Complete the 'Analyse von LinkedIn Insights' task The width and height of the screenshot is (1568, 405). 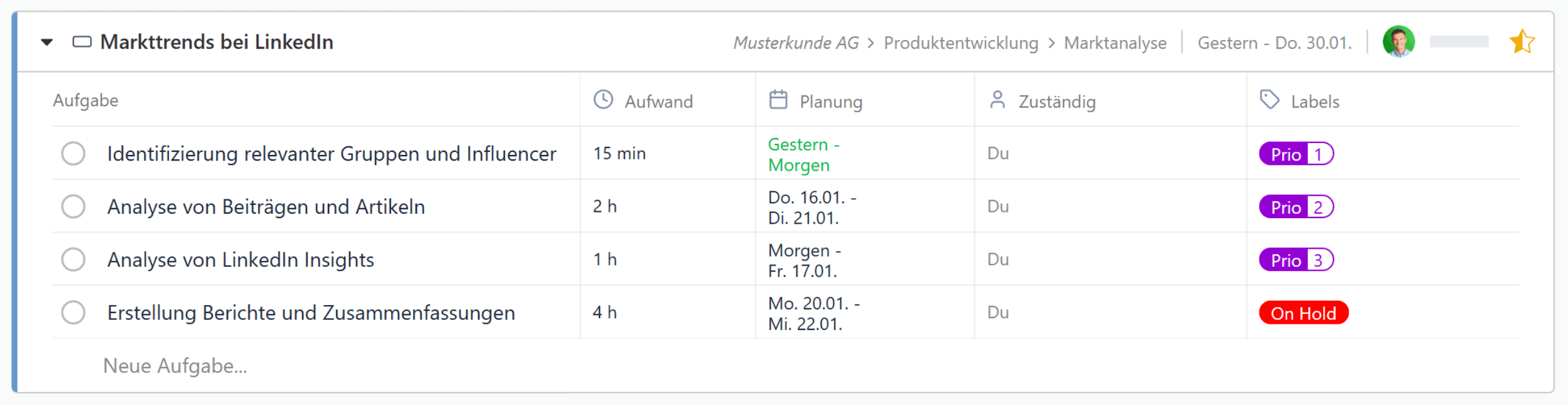[73, 260]
